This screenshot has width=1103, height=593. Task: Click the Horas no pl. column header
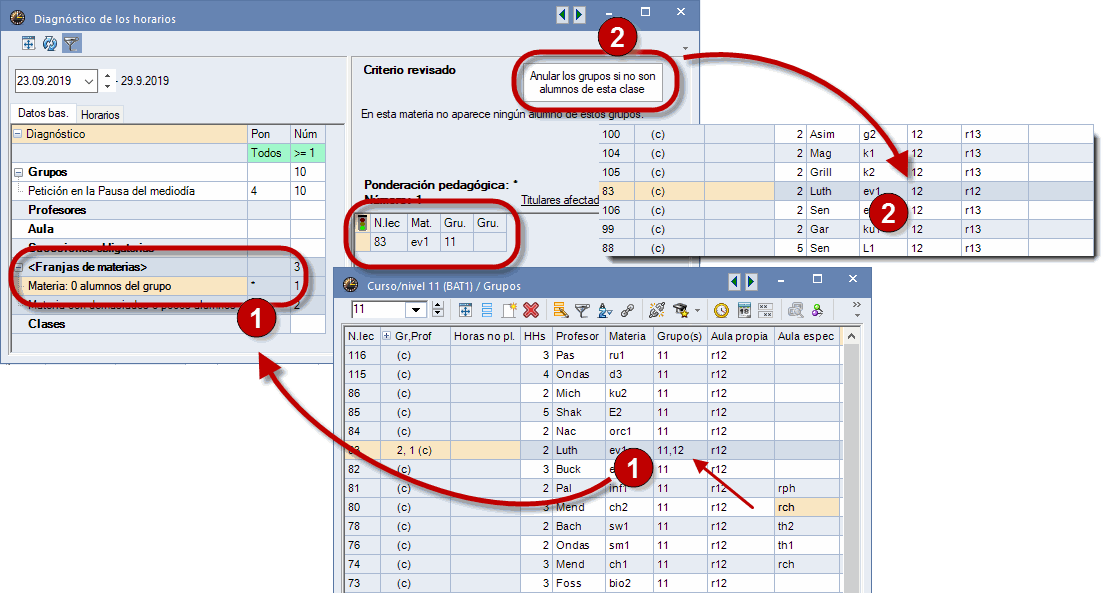pyautogui.click(x=484, y=336)
